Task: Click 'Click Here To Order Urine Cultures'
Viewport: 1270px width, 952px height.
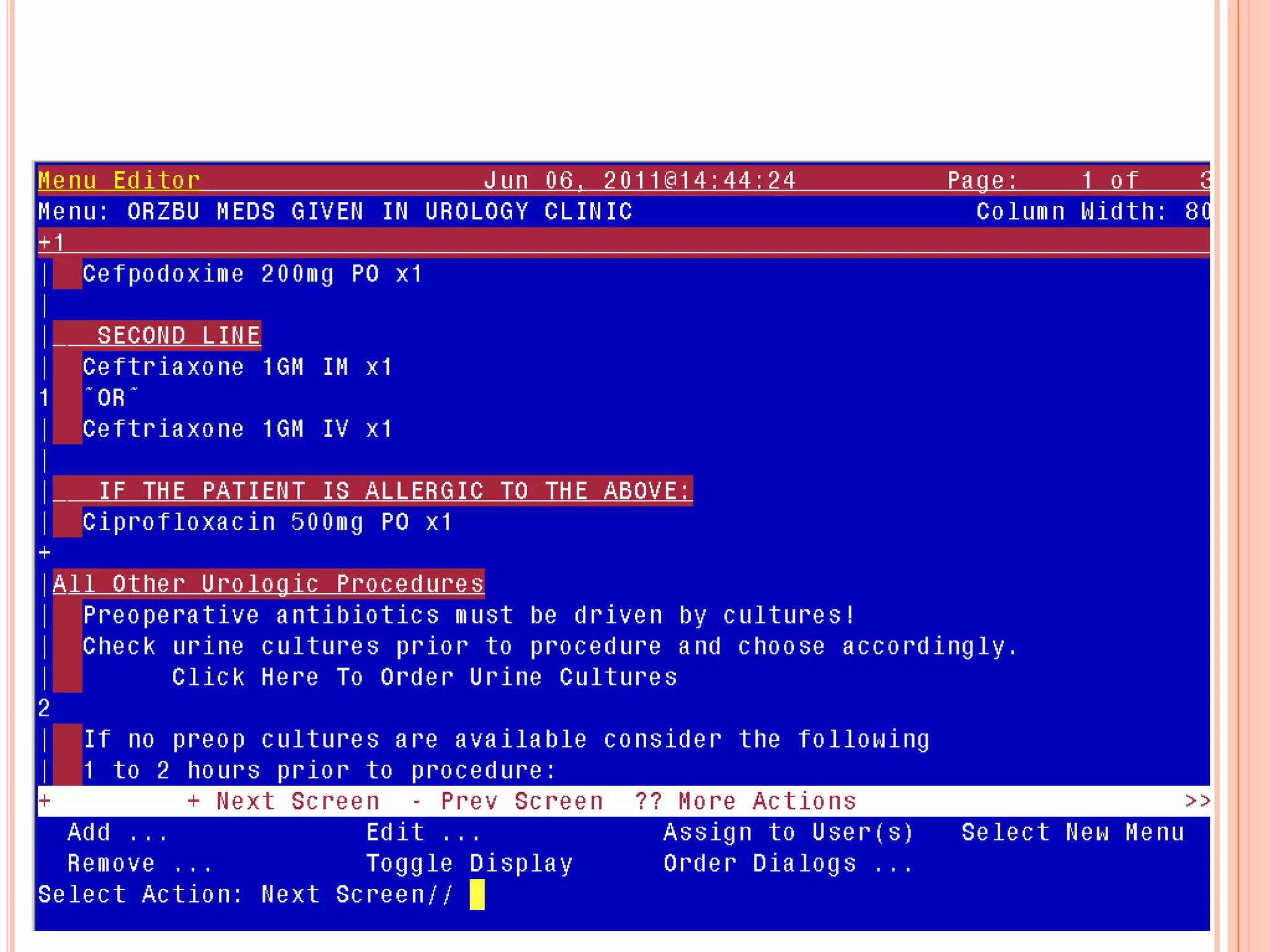Action: pyautogui.click(x=424, y=677)
